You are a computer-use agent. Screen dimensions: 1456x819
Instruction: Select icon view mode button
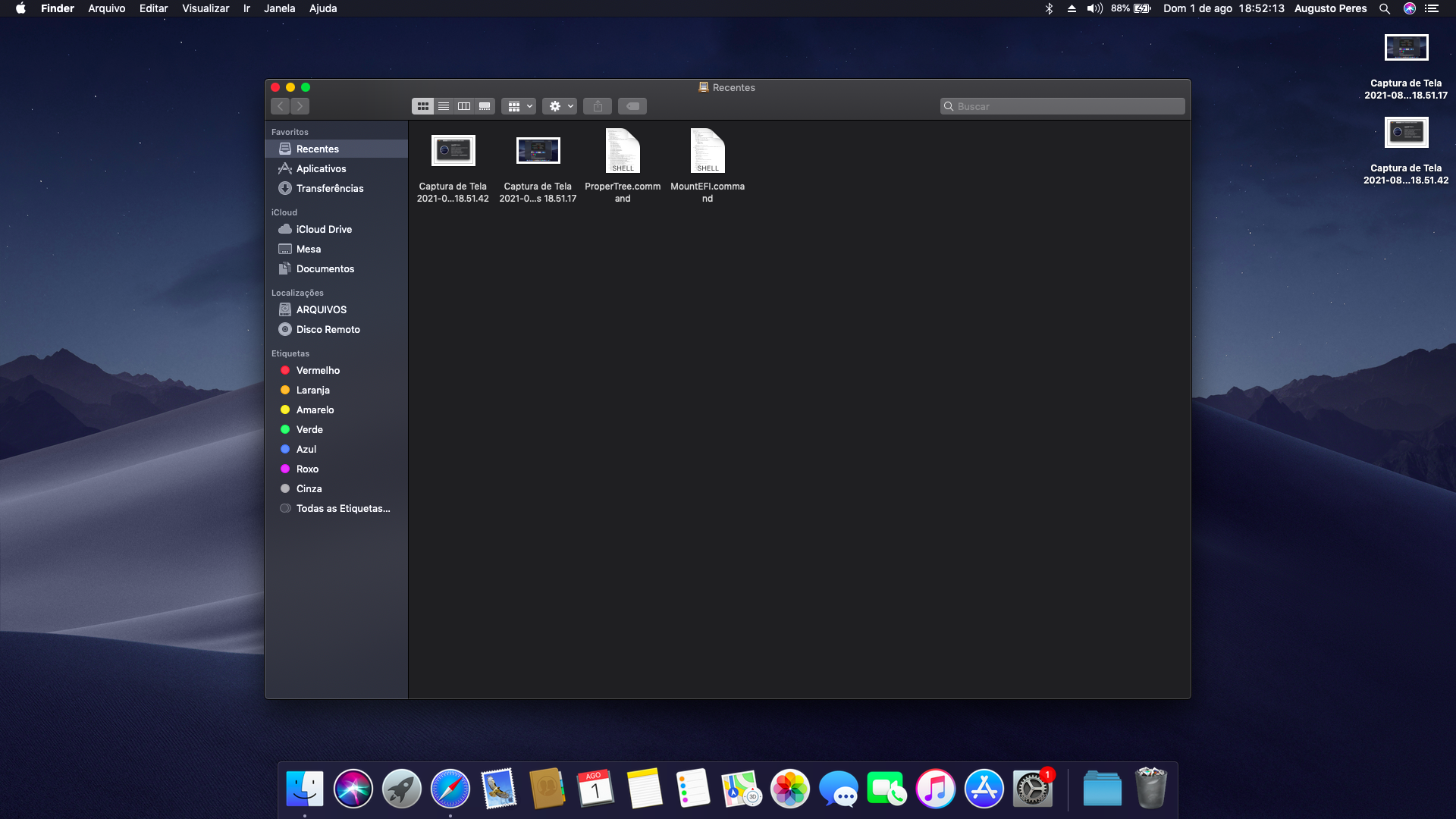[423, 106]
